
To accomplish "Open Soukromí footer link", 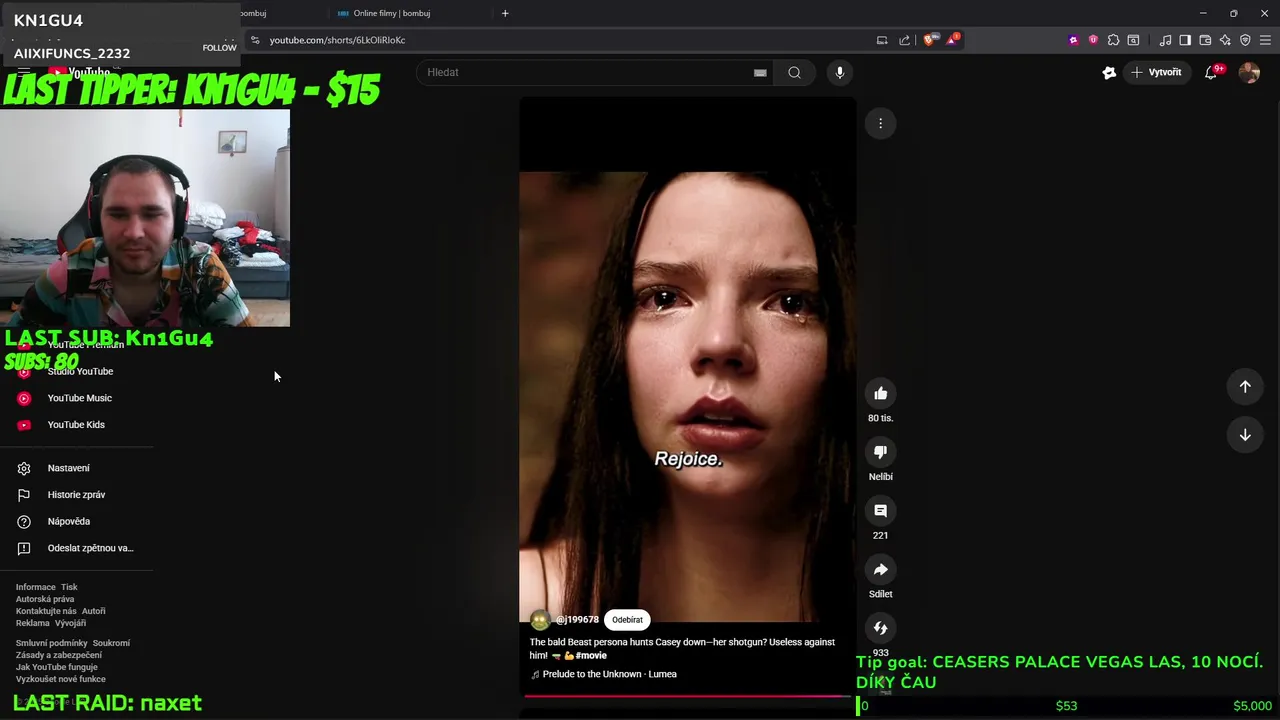I will [111, 643].
